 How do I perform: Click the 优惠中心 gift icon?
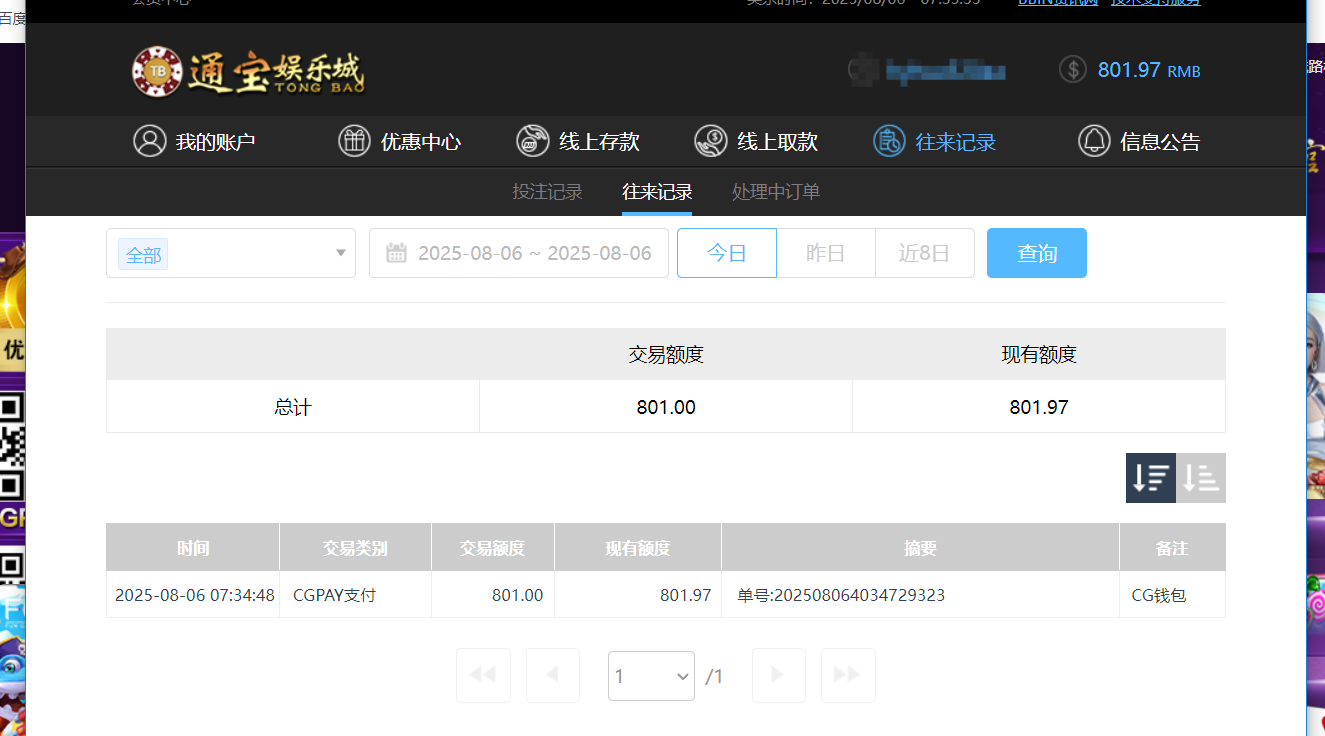pos(354,141)
